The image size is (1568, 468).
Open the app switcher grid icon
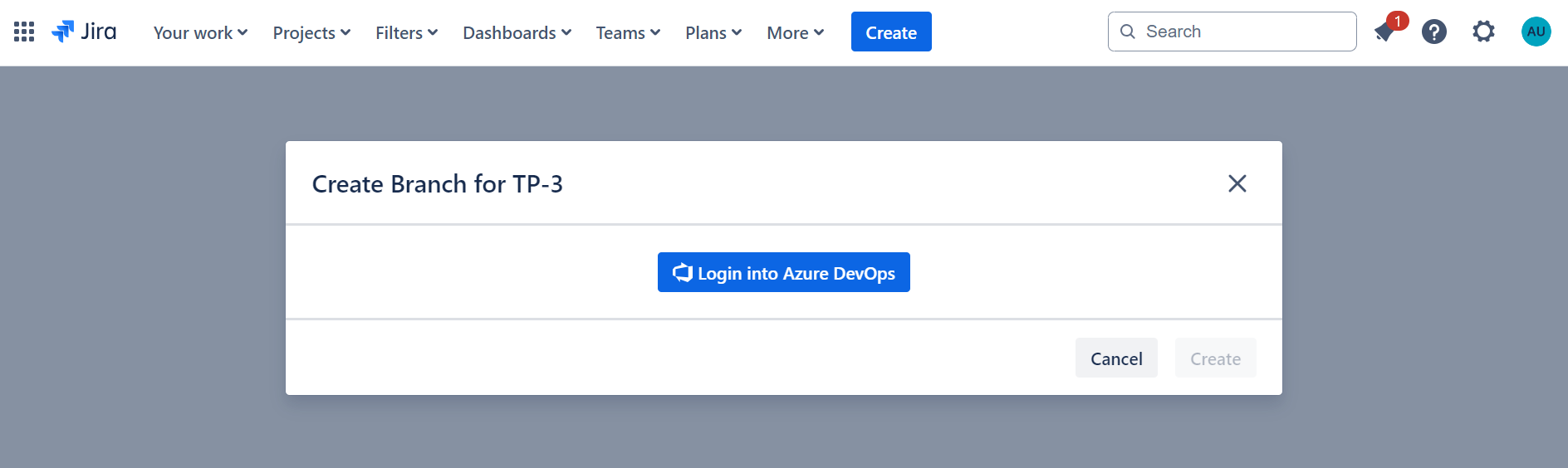pos(24,32)
